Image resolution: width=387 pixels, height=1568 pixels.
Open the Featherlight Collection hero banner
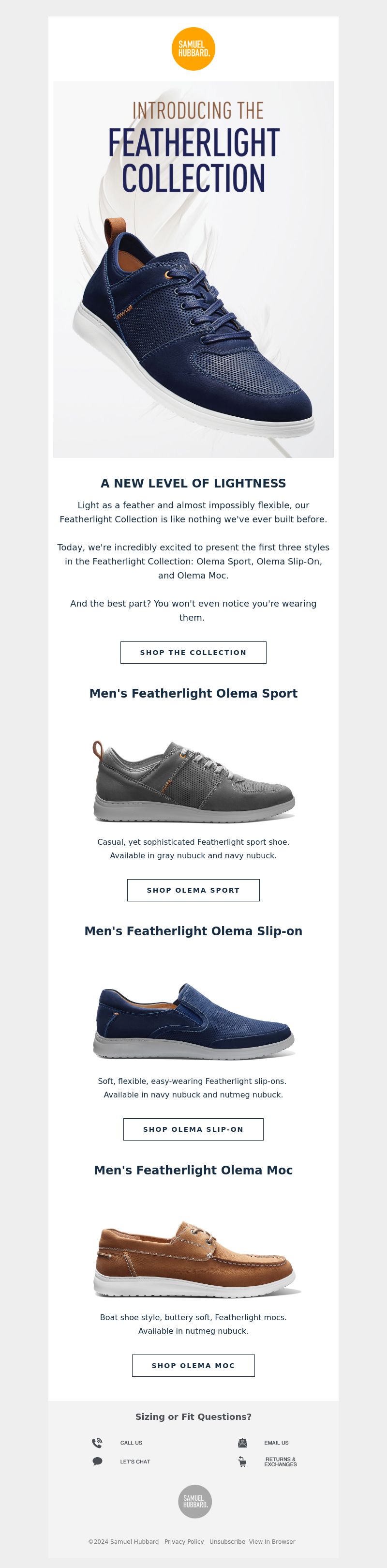[x=193, y=269]
